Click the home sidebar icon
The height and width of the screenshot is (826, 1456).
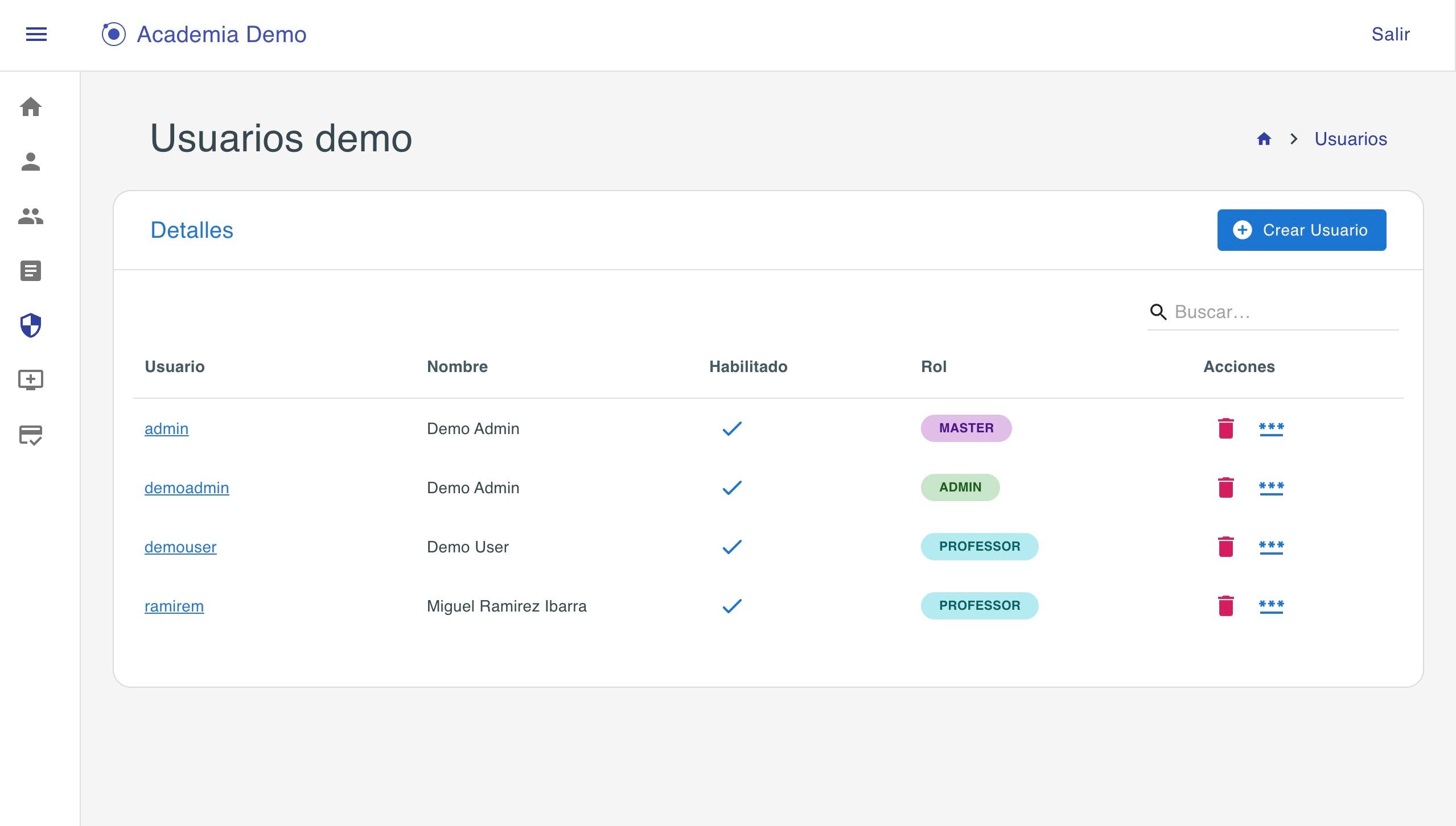coord(31,107)
